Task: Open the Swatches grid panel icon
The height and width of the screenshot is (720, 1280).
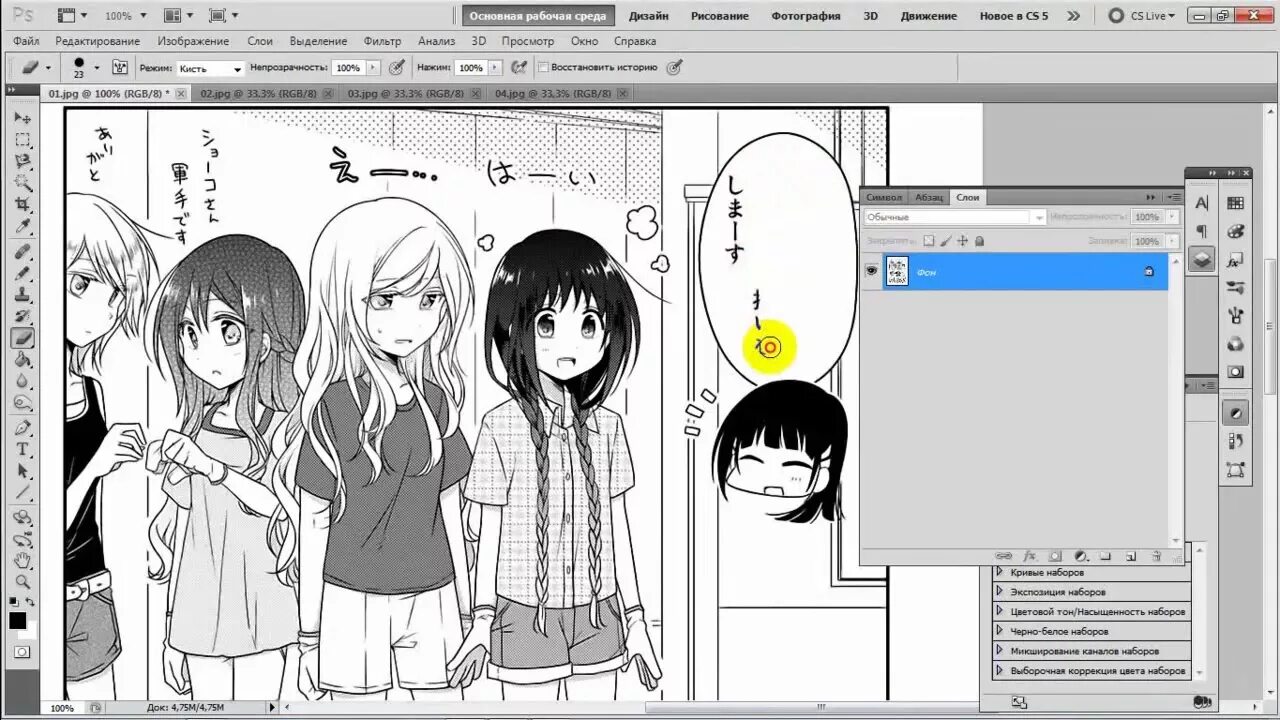Action: (1236, 203)
